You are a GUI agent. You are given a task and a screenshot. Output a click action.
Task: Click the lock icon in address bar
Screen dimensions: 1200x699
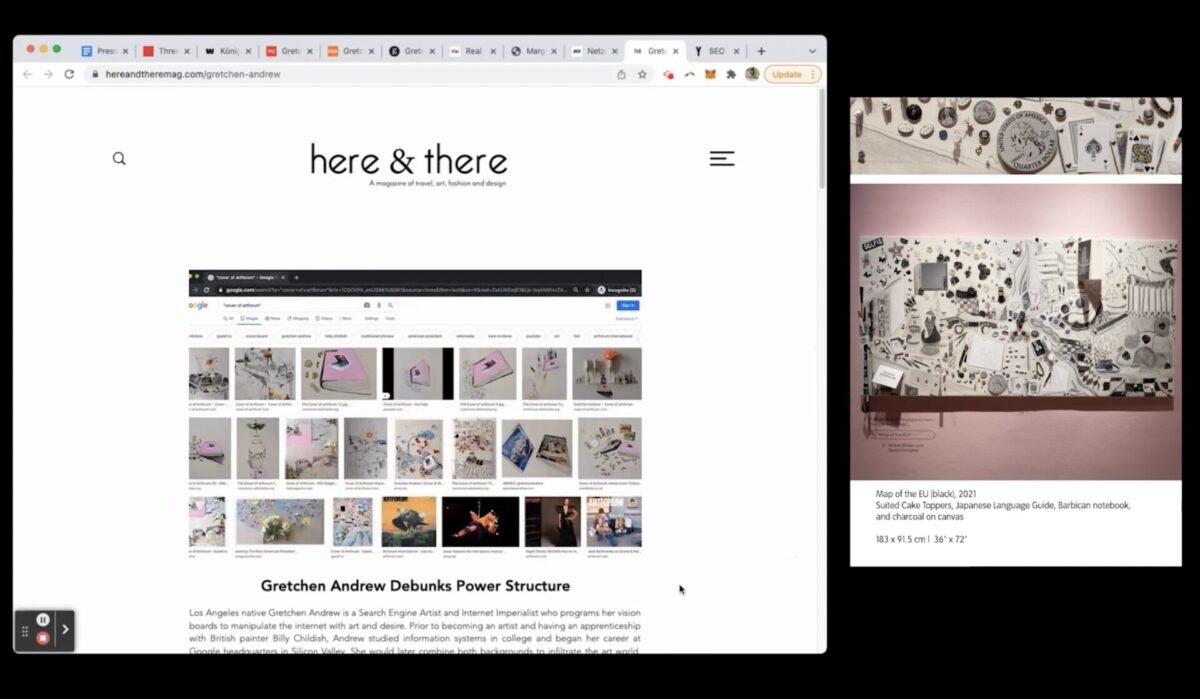tap(95, 74)
